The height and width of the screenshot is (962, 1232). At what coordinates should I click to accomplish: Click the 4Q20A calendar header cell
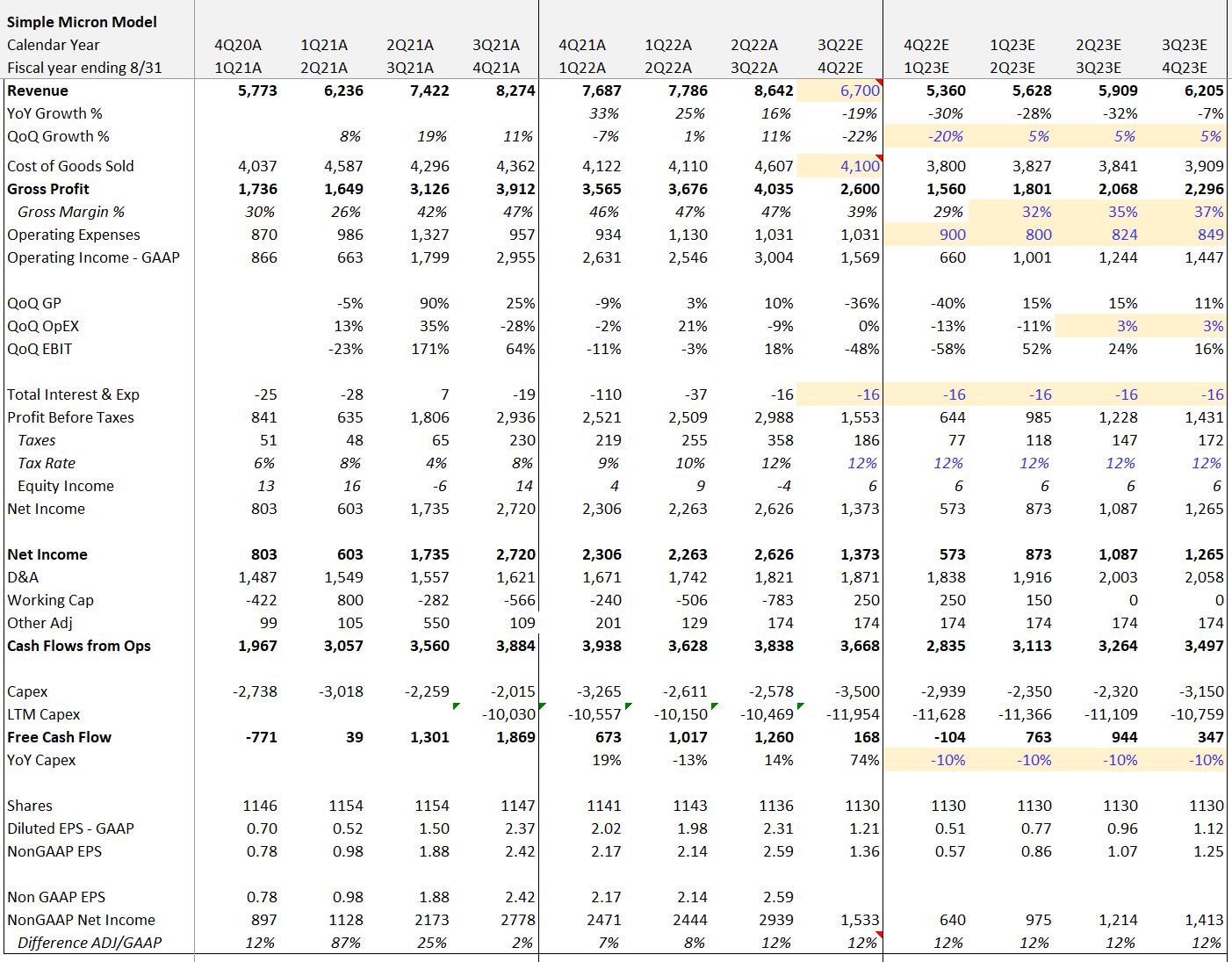[238, 45]
